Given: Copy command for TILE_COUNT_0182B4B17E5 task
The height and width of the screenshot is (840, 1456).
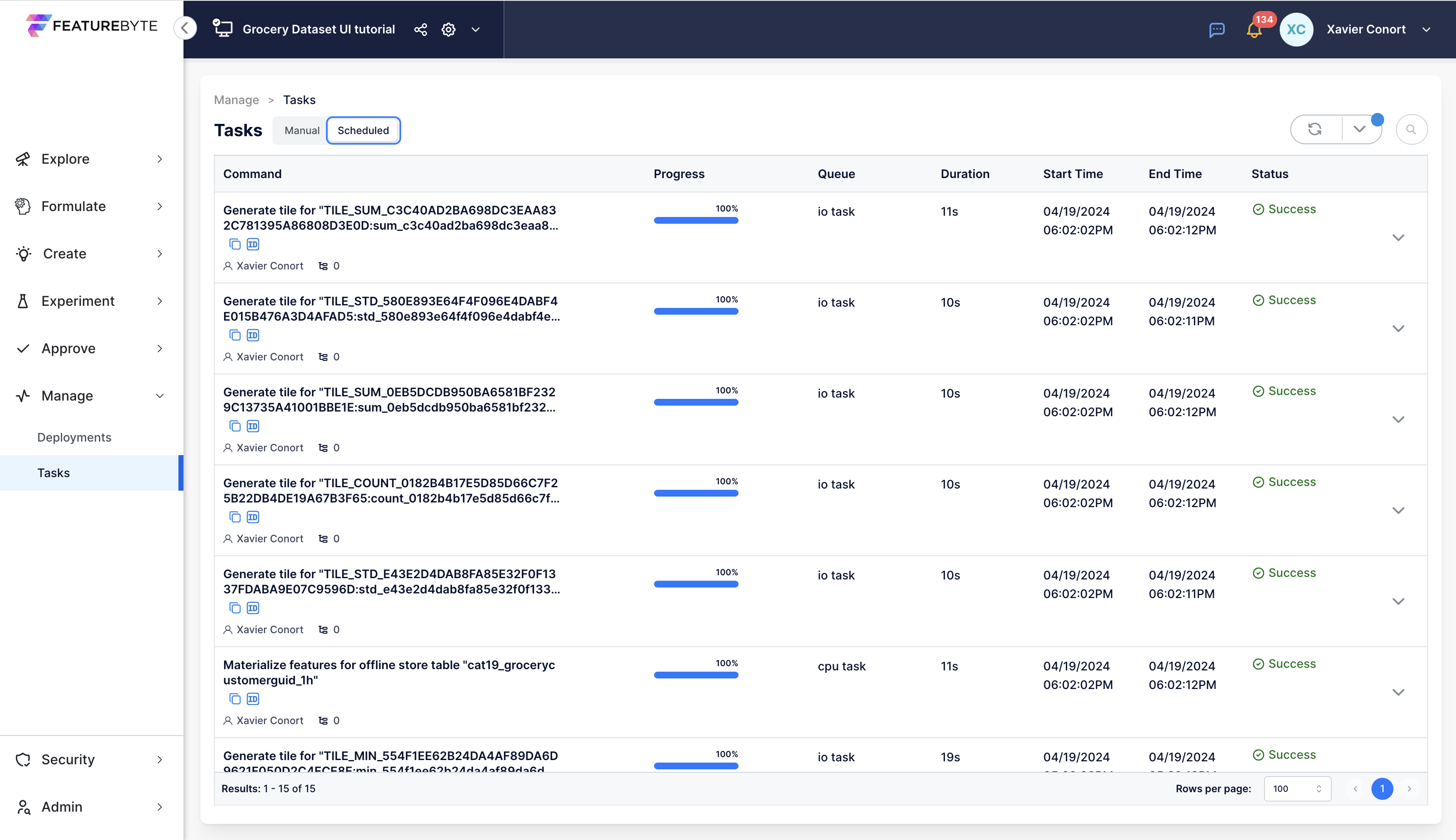Looking at the screenshot, I should (x=235, y=517).
